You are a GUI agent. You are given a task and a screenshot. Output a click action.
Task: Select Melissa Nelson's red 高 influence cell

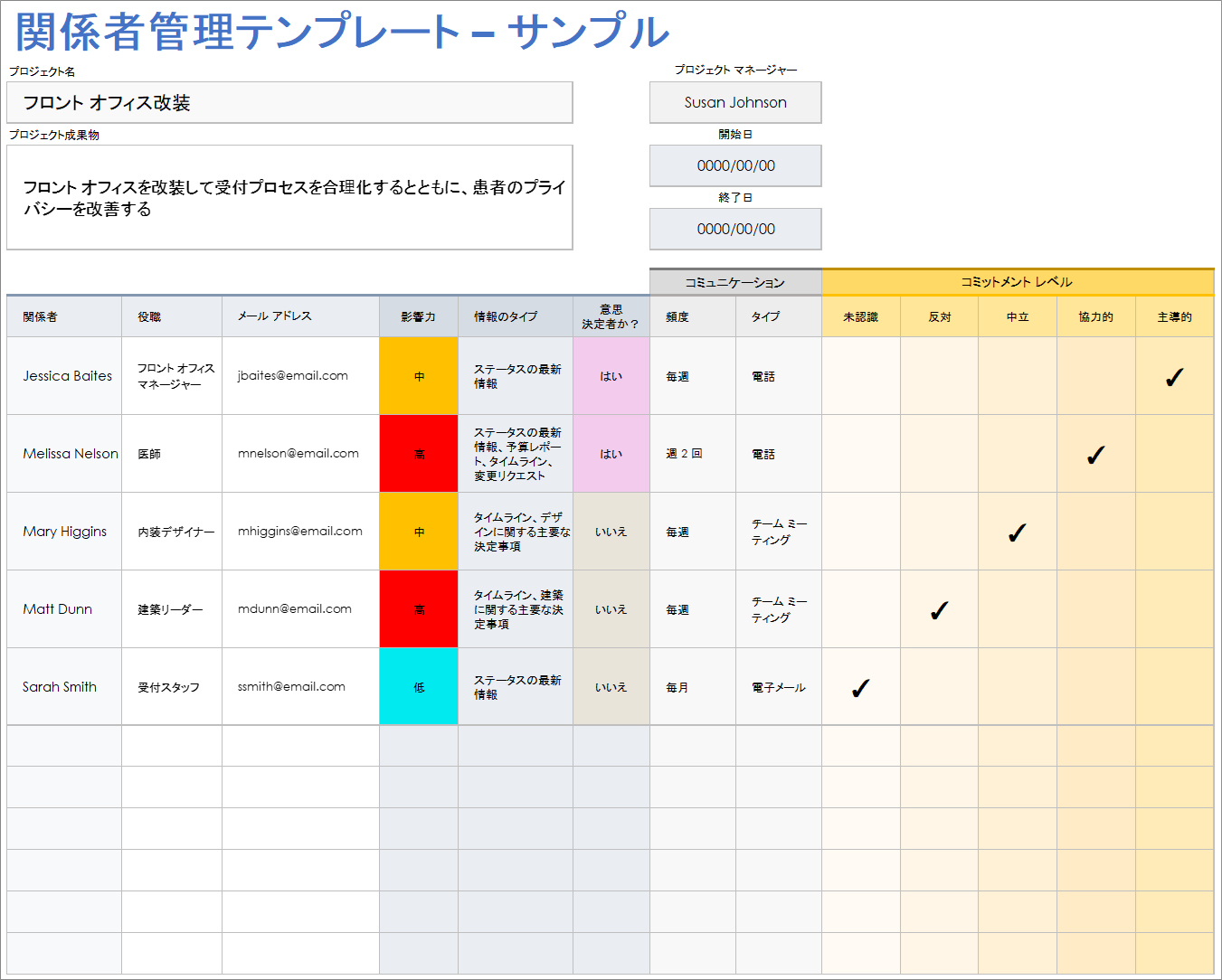click(419, 454)
